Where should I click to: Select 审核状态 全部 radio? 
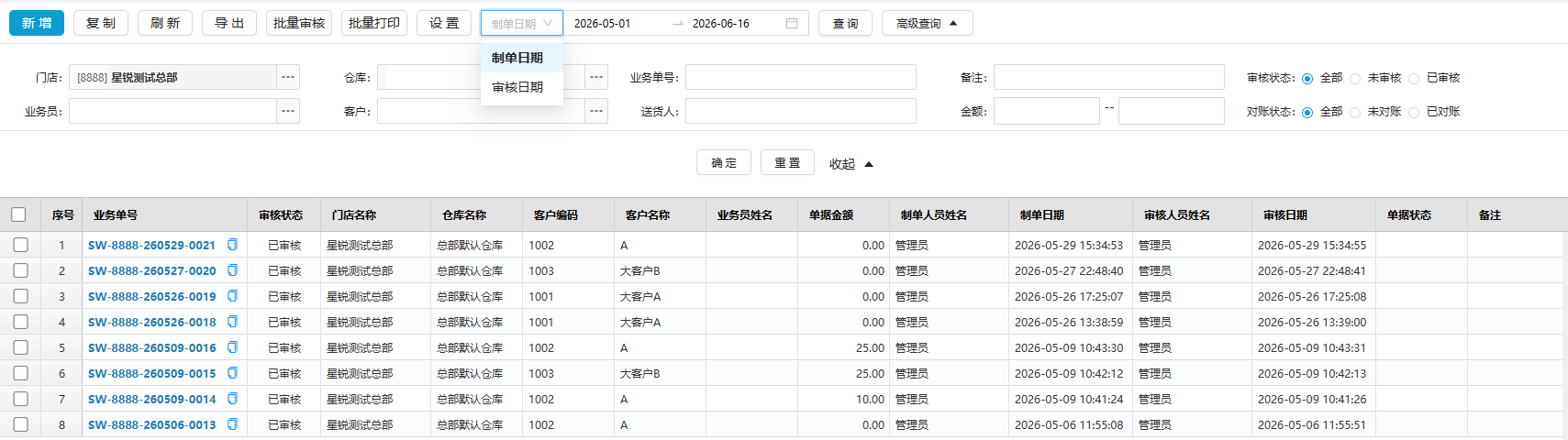(1307, 79)
